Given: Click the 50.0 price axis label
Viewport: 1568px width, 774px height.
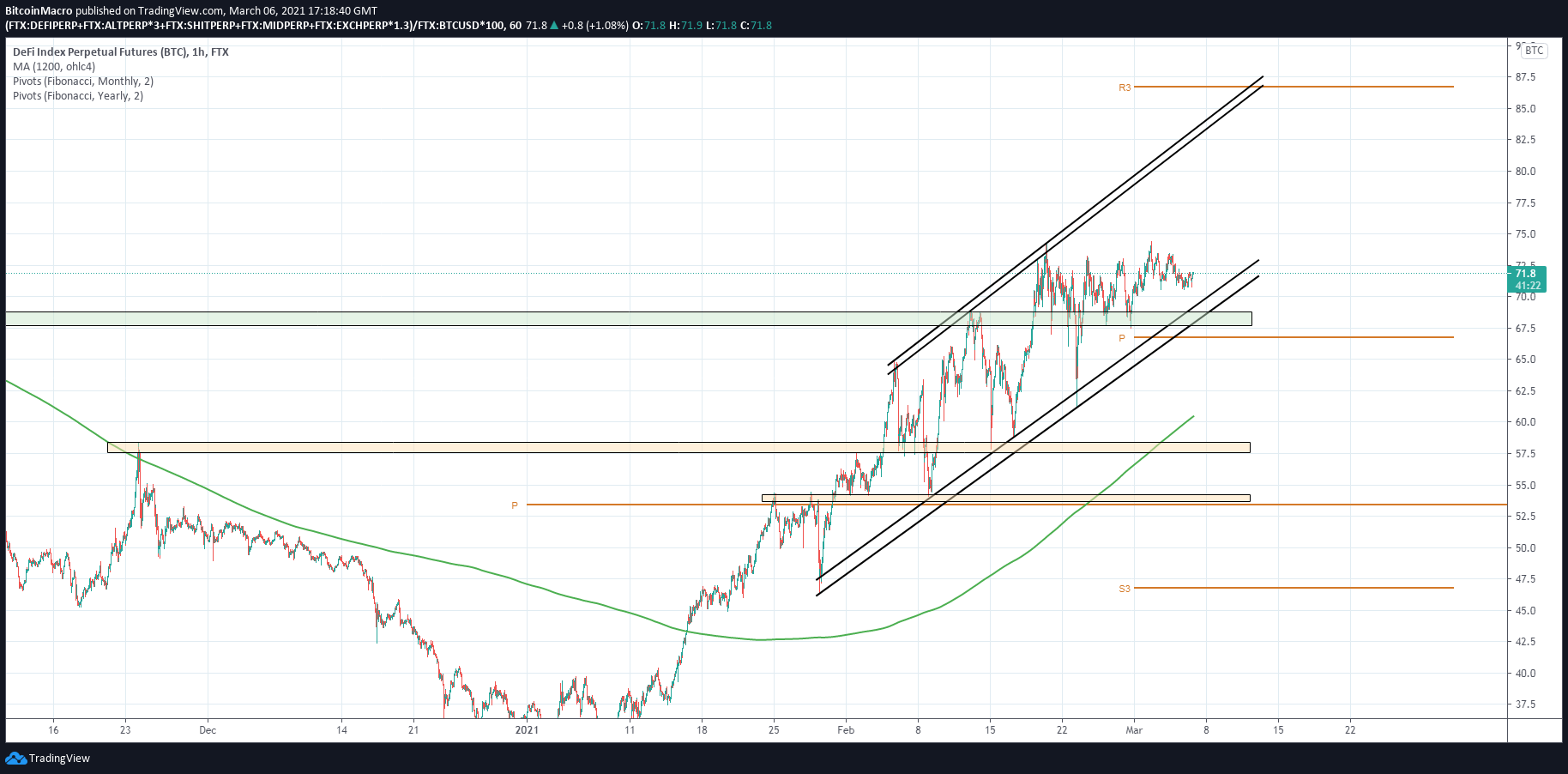Looking at the screenshot, I should [1525, 548].
